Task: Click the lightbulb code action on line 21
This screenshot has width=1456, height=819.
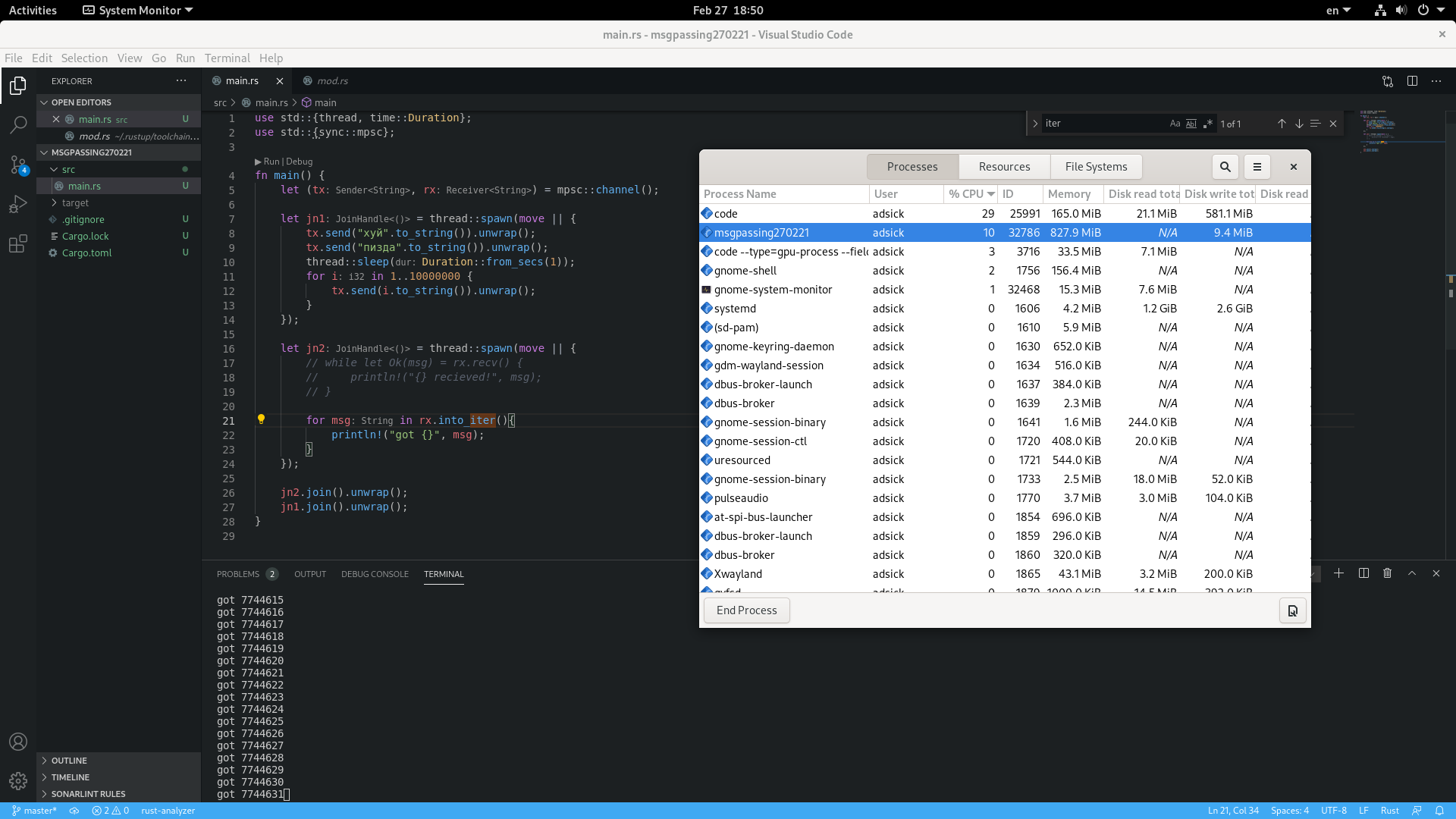Action: (261, 419)
